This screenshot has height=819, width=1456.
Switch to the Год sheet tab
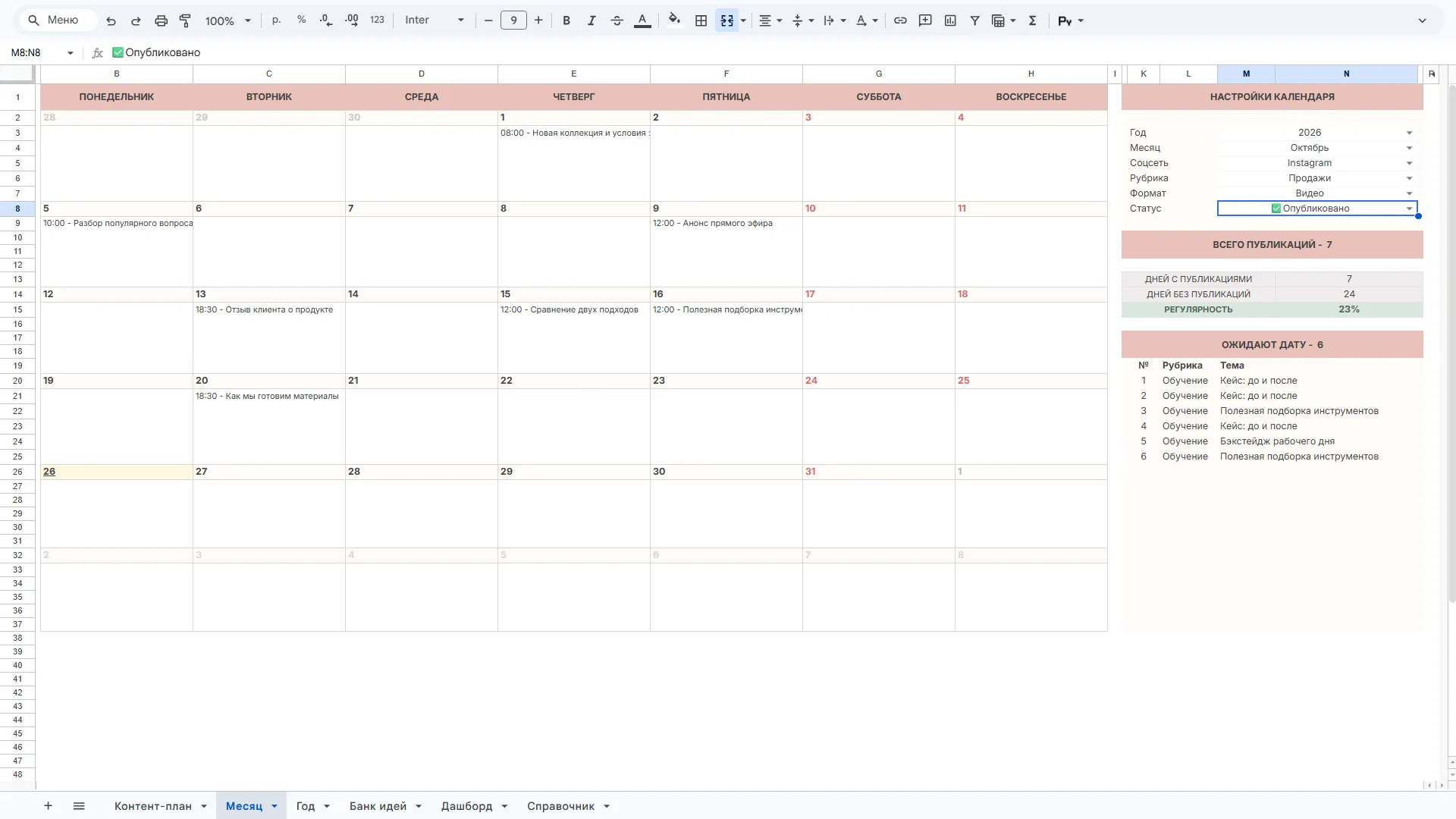click(x=305, y=806)
